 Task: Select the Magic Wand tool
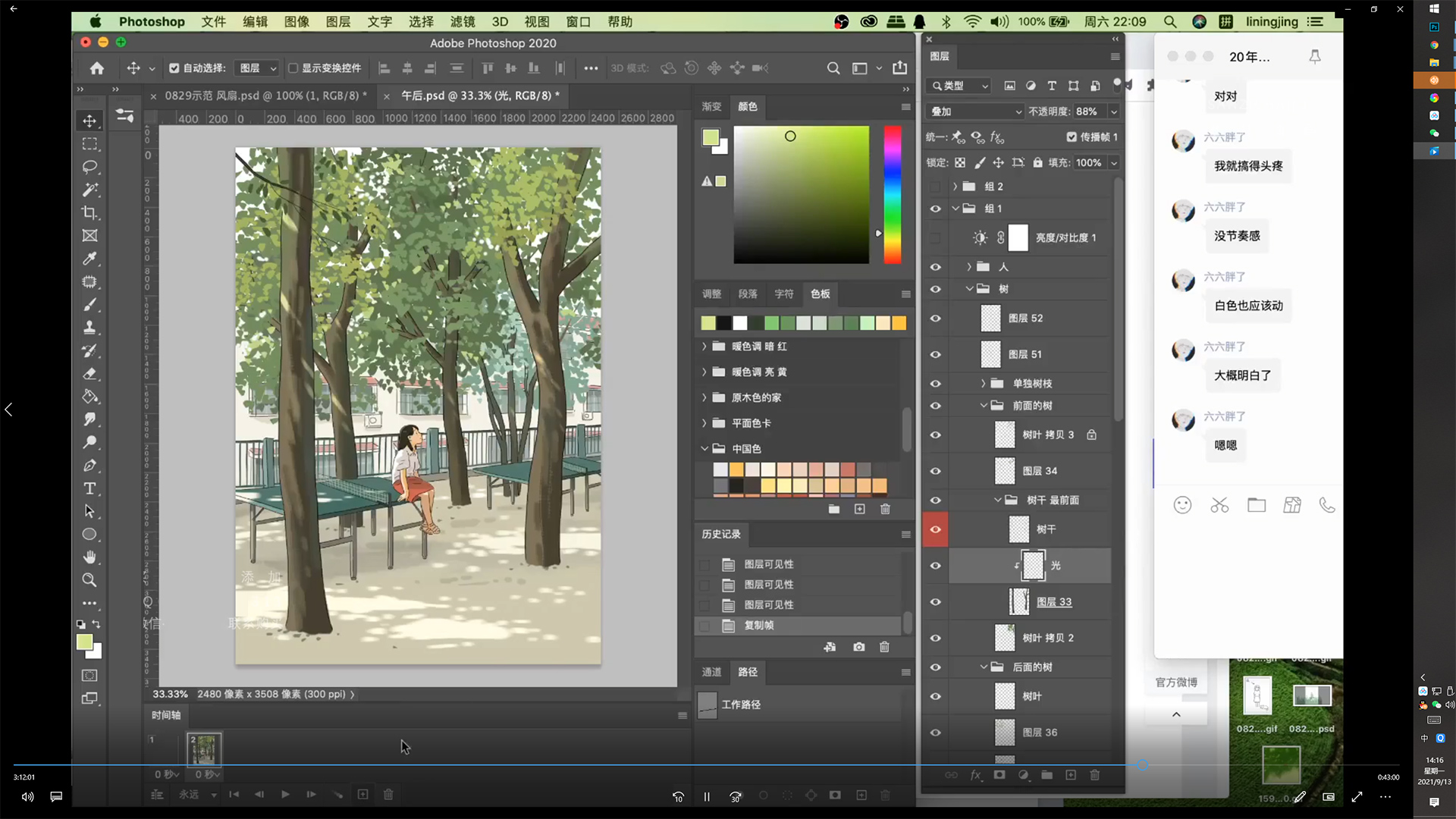pyautogui.click(x=89, y=190)
